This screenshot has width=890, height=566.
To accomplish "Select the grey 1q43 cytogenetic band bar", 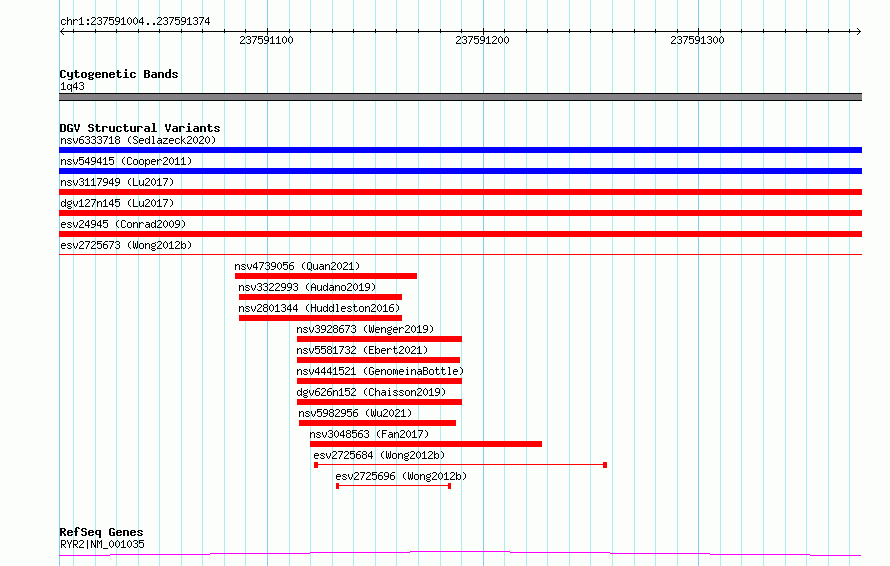I will tap(460, 97).
